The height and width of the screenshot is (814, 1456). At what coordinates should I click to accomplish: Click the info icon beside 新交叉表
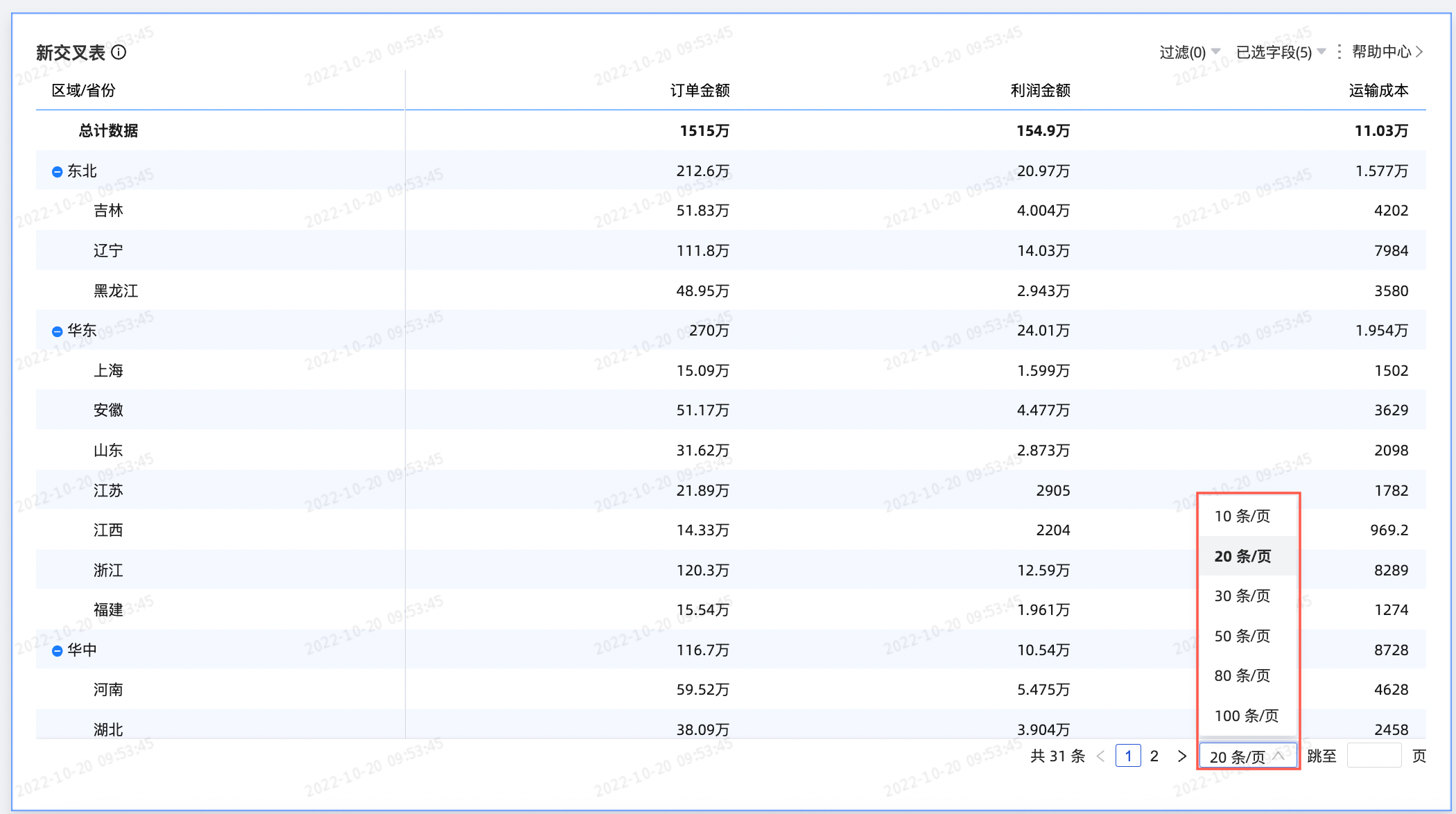tap(119, 53)
